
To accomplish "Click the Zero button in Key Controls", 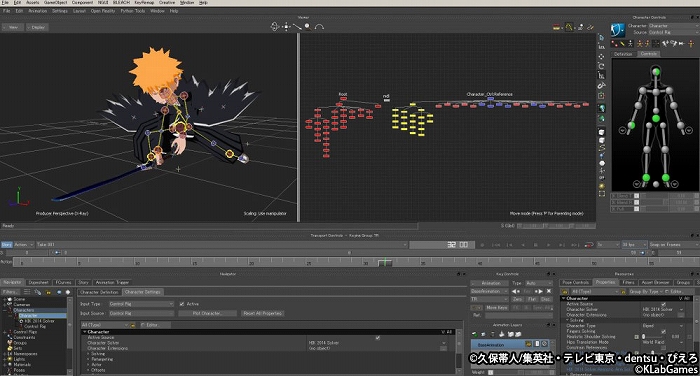I will tap(518, 299).
